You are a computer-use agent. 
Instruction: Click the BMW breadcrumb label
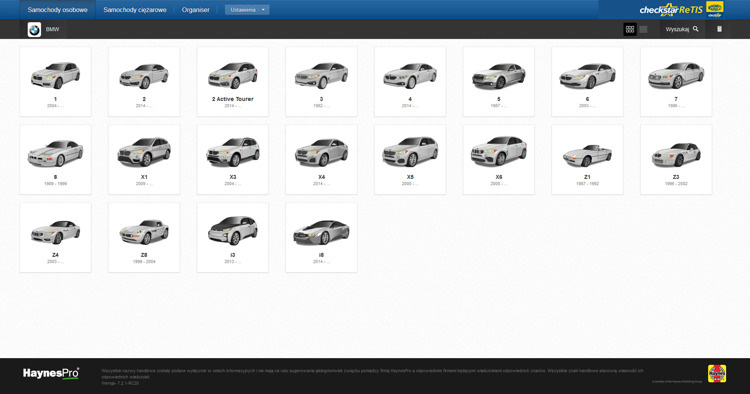pos(53,30)
